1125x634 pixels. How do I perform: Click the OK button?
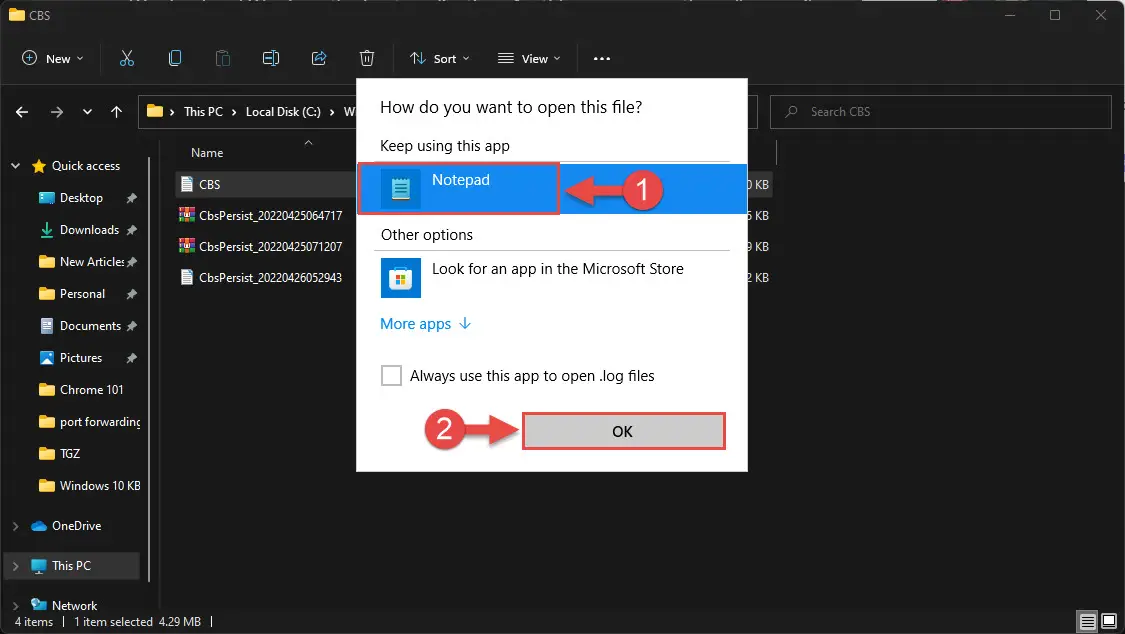tap(623, 431)
